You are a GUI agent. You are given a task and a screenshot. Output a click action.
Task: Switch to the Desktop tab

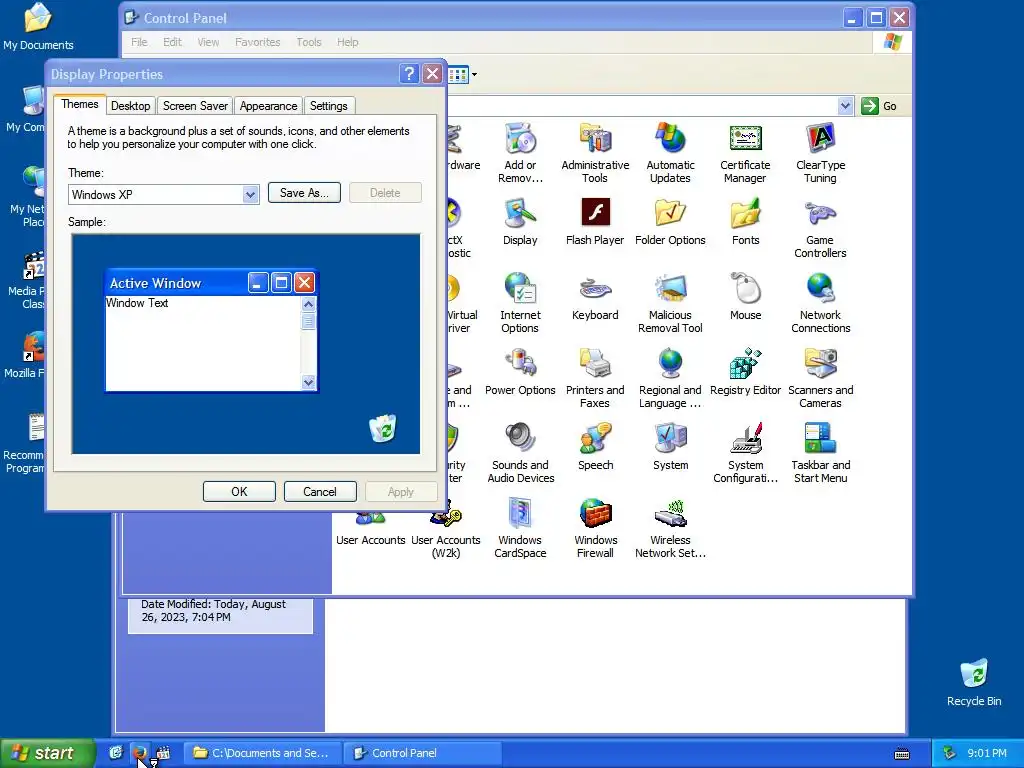[130, 106]
